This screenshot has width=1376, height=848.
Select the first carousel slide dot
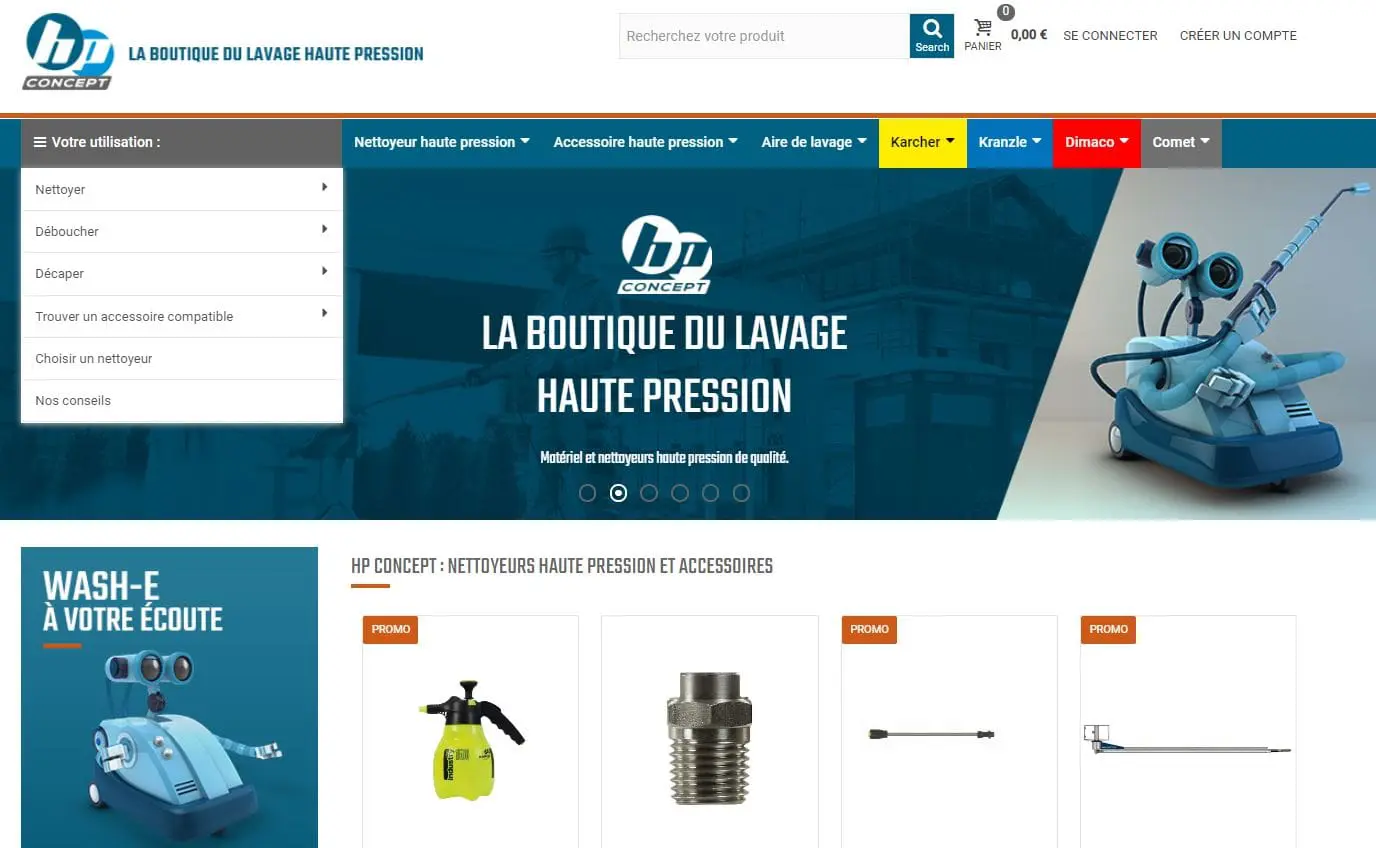point(588,493)
